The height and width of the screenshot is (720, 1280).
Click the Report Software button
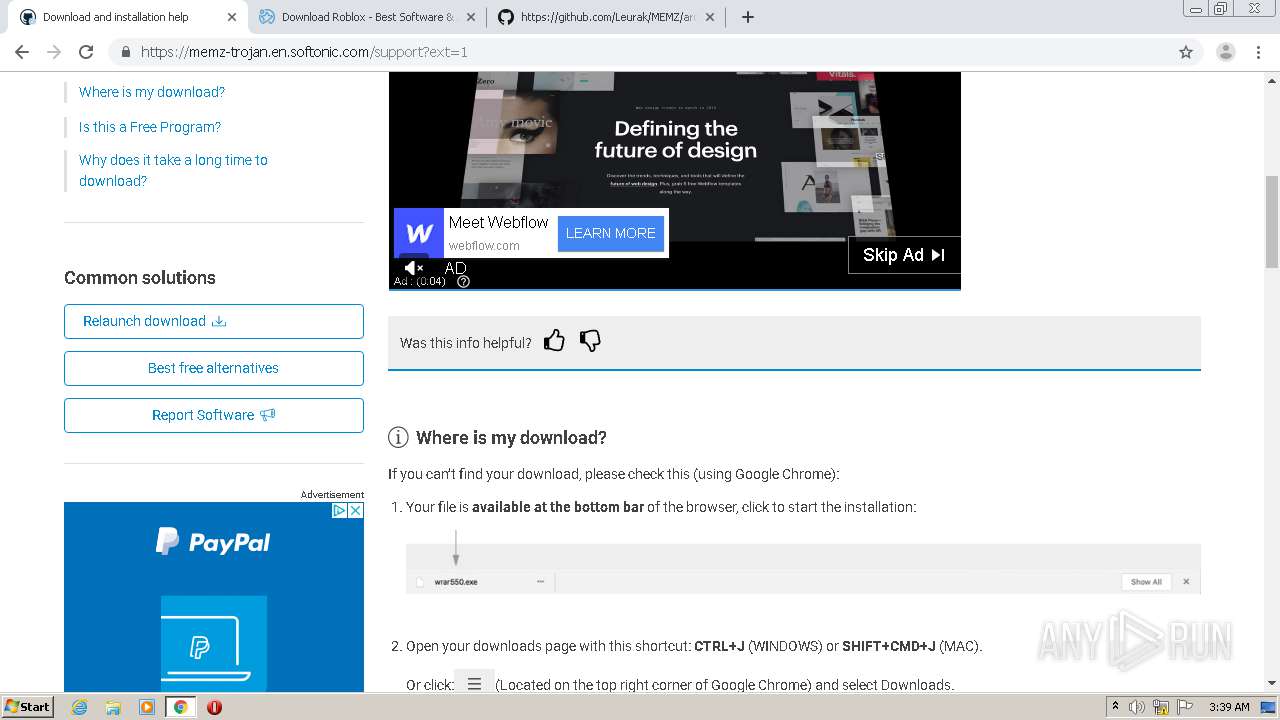click(214, 415)
